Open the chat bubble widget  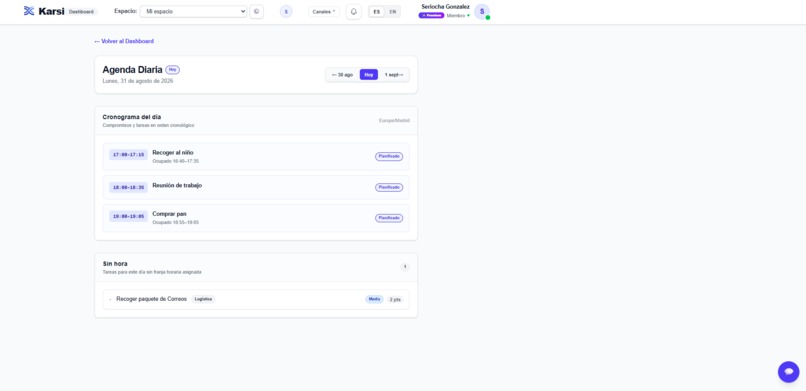coord(788,371)
